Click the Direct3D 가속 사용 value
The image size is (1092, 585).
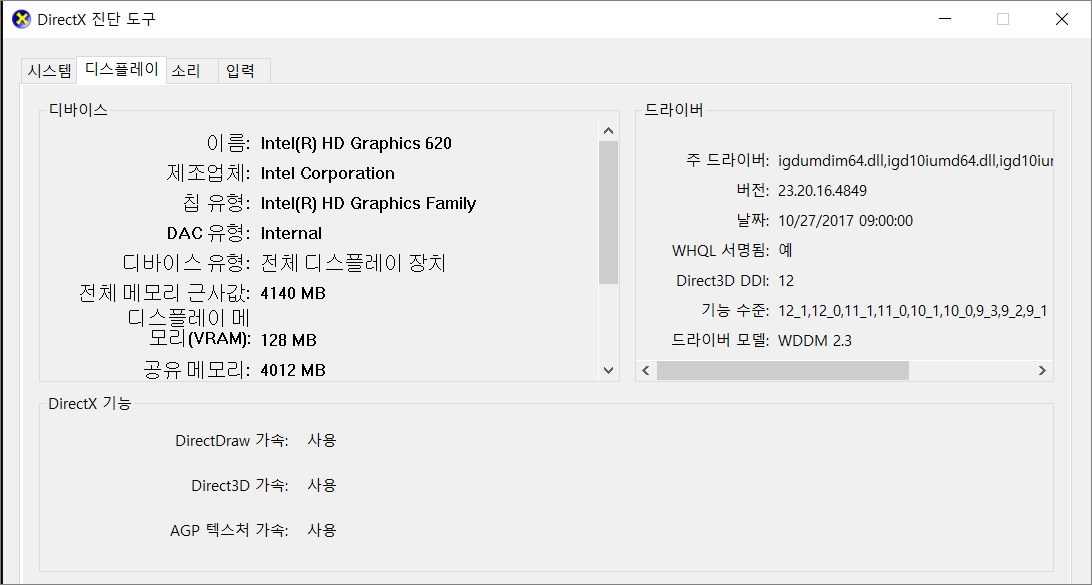(322, 485)
